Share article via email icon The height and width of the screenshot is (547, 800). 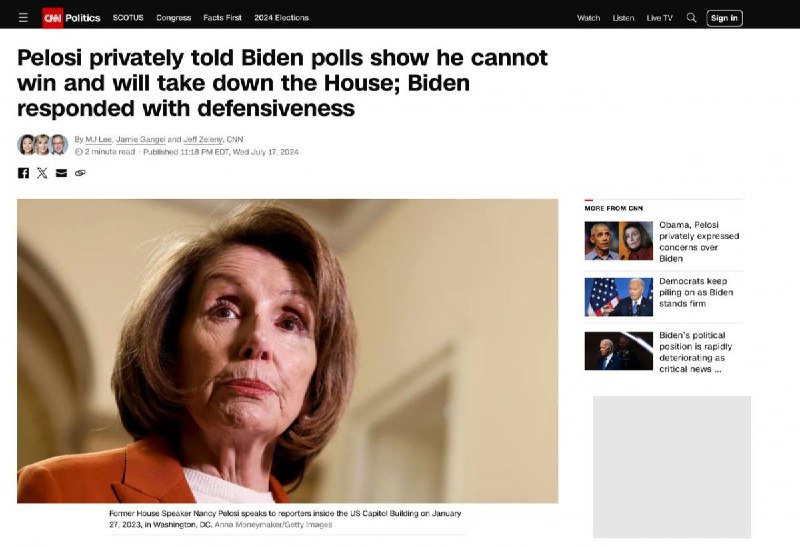pyautogui.click(x=61, y=173)
